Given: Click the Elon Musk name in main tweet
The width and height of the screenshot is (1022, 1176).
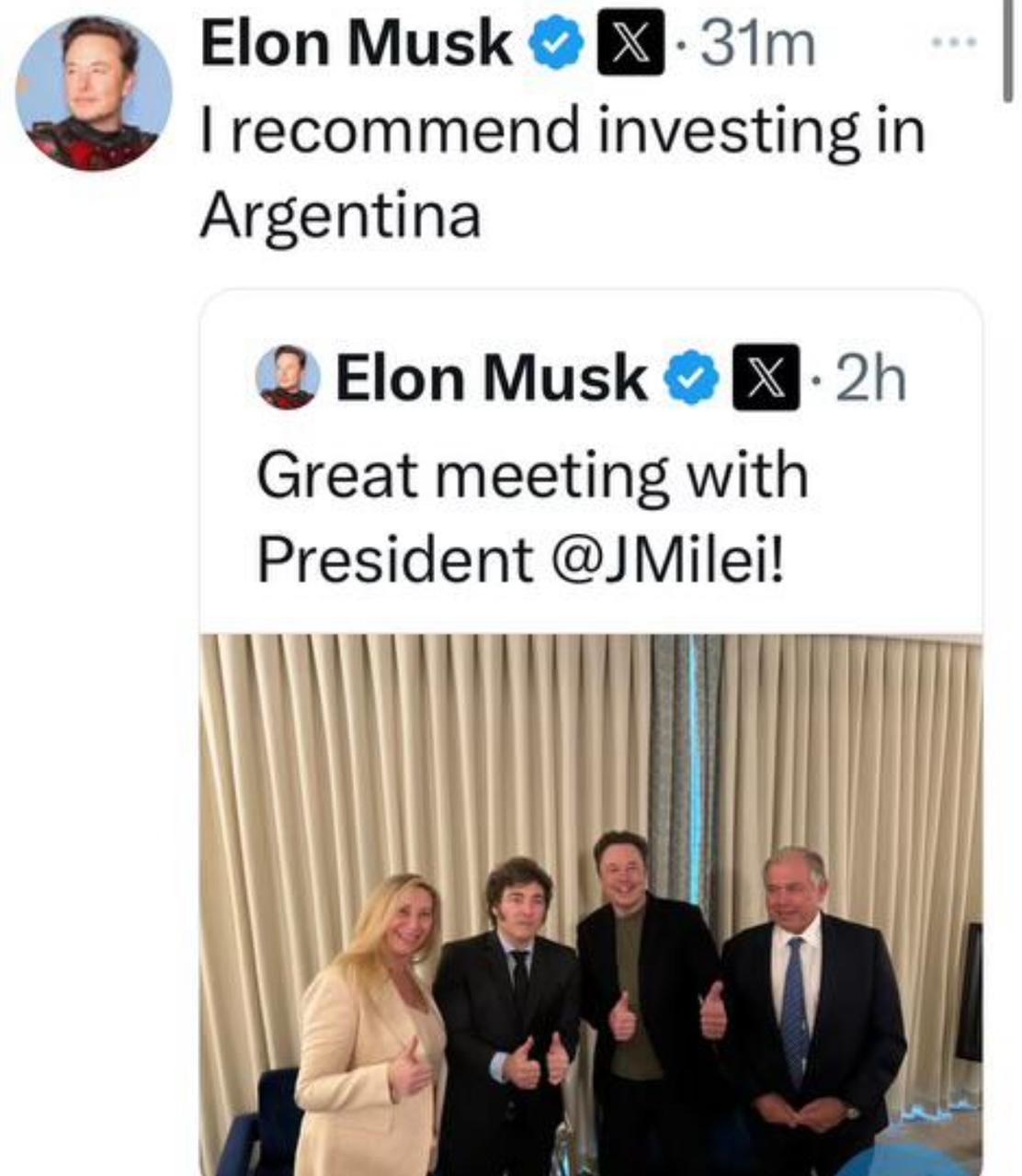Looking at the screenshot, I should click(357, 43).
